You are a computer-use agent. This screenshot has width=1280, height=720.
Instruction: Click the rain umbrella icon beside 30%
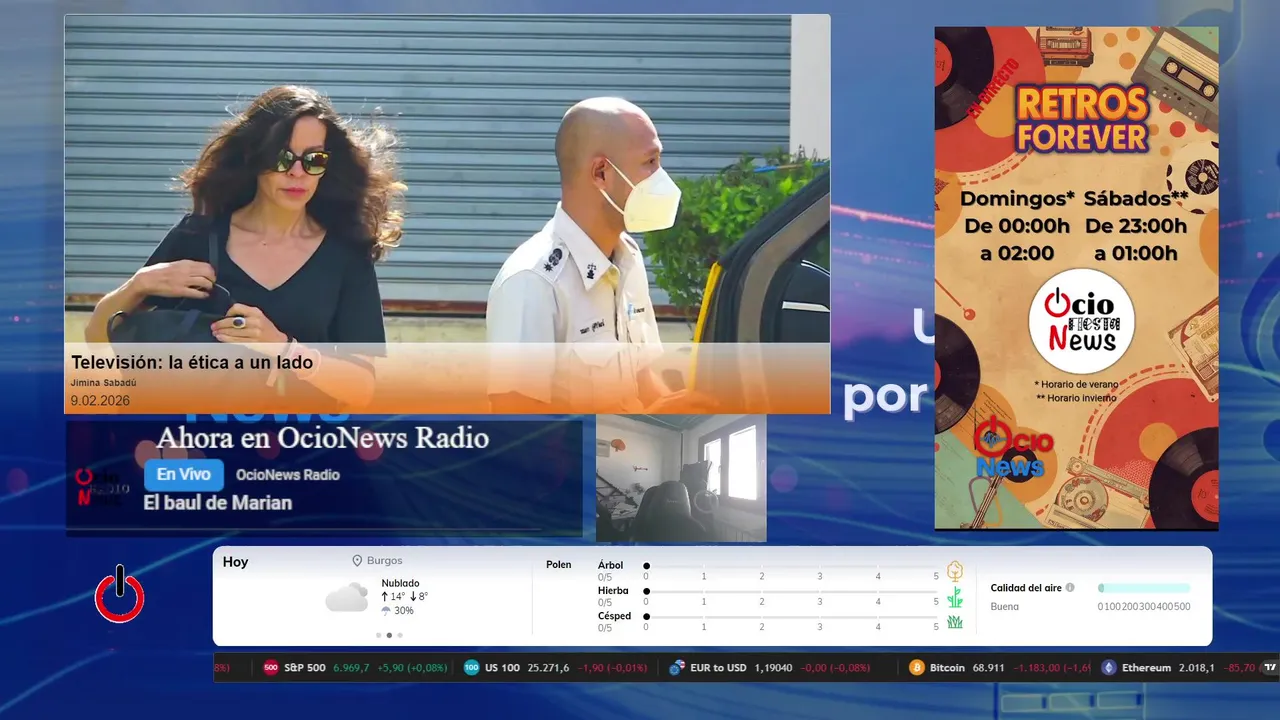[386, 610]
